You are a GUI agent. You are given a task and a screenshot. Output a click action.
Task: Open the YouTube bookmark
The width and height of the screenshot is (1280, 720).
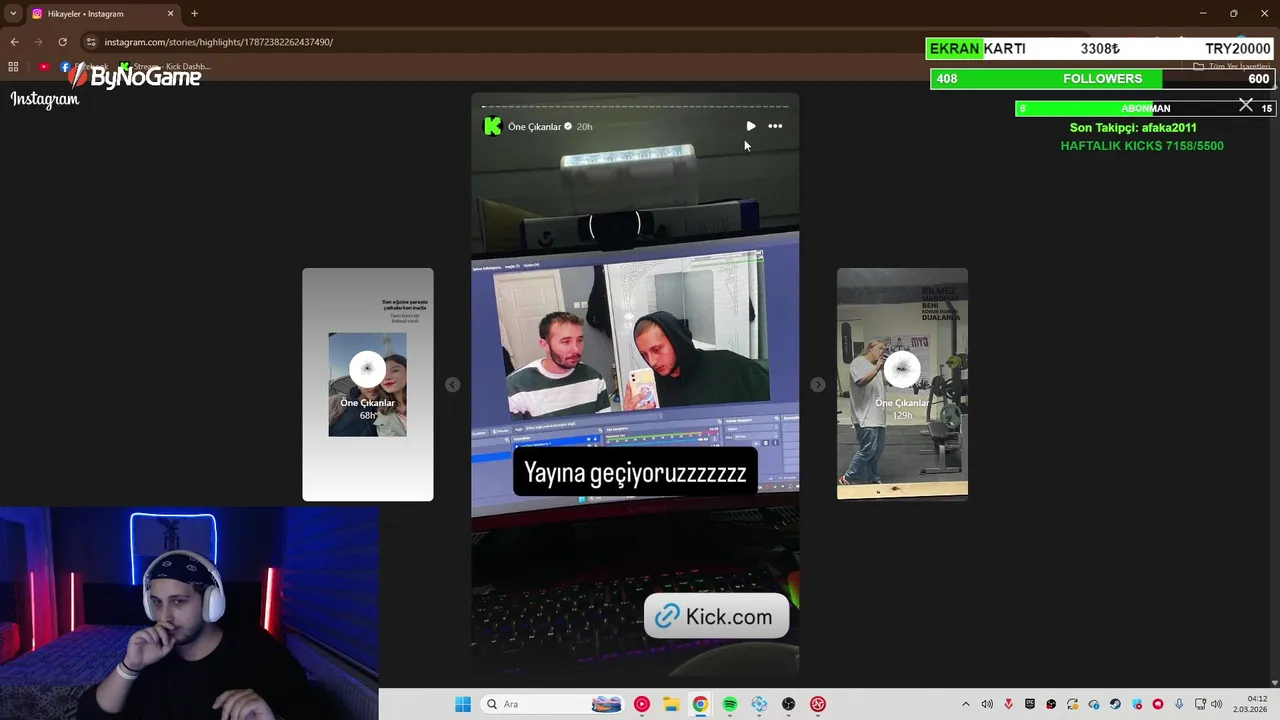click(x=44, y=67)
